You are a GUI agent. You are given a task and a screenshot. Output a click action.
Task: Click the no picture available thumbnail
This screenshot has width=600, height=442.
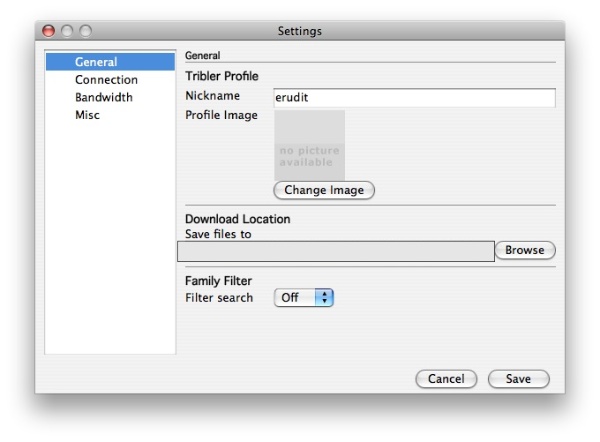point(309,145)
